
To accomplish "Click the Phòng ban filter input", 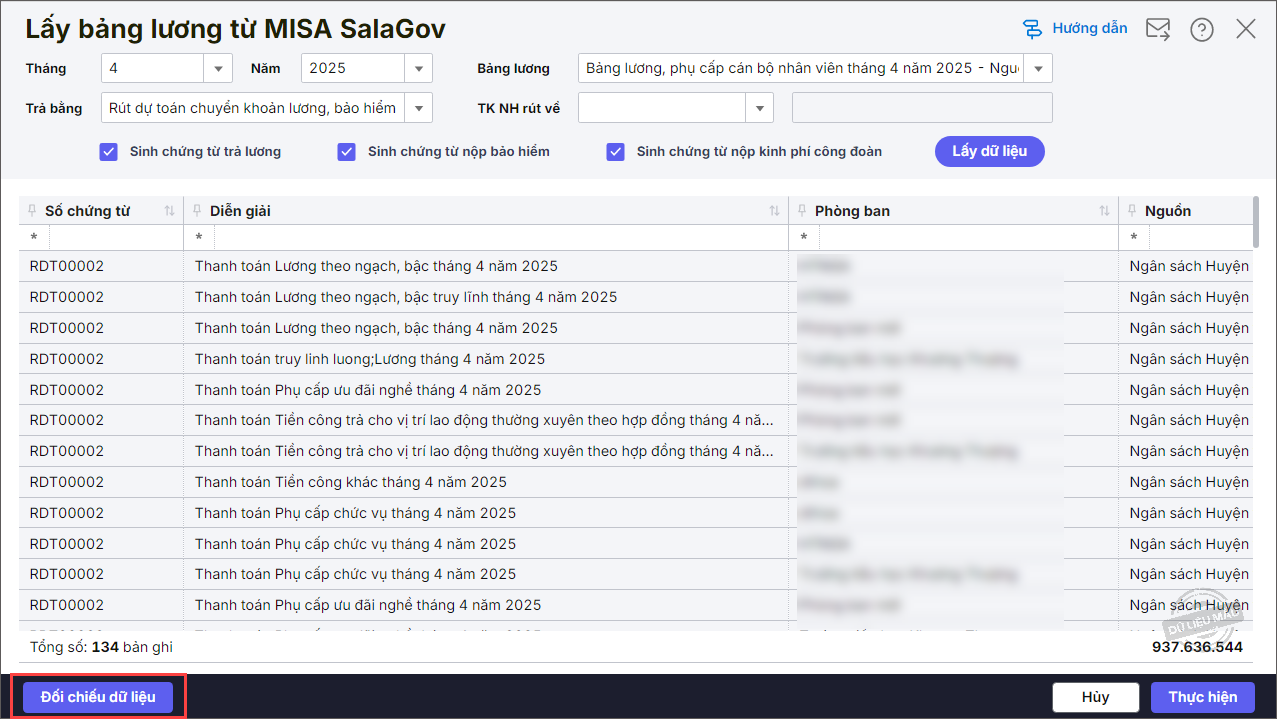I will point(968,238).
